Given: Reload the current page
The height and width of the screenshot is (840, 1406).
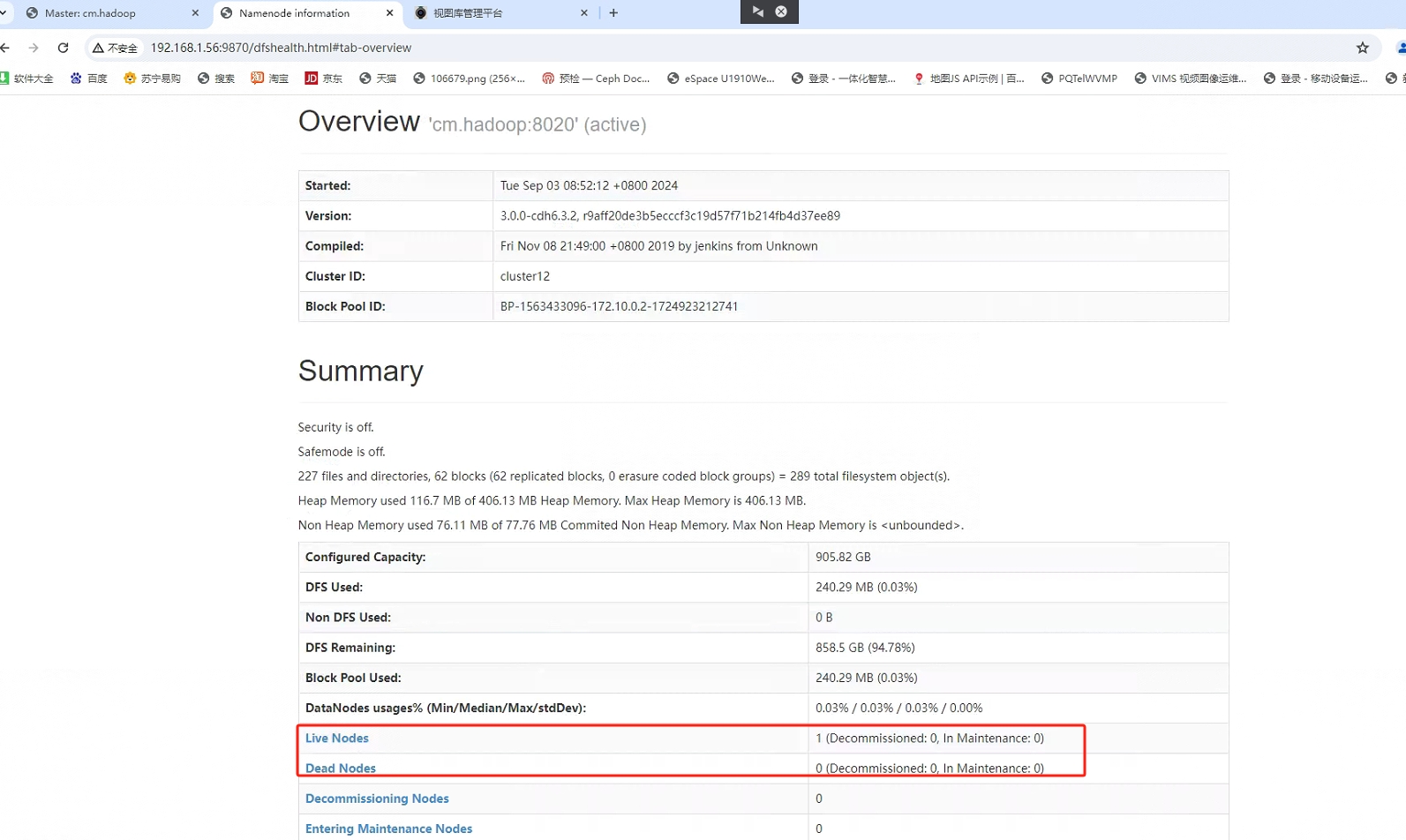Looking at the screenshot, I should pyautogui.click(x=63, y=48).
